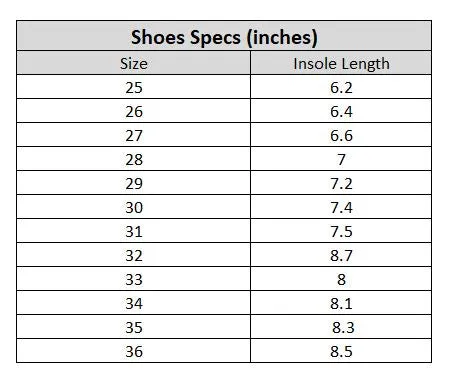Click the insole length 7 cell
Viewport: 459px width, 390px height.
click(341, 159)
